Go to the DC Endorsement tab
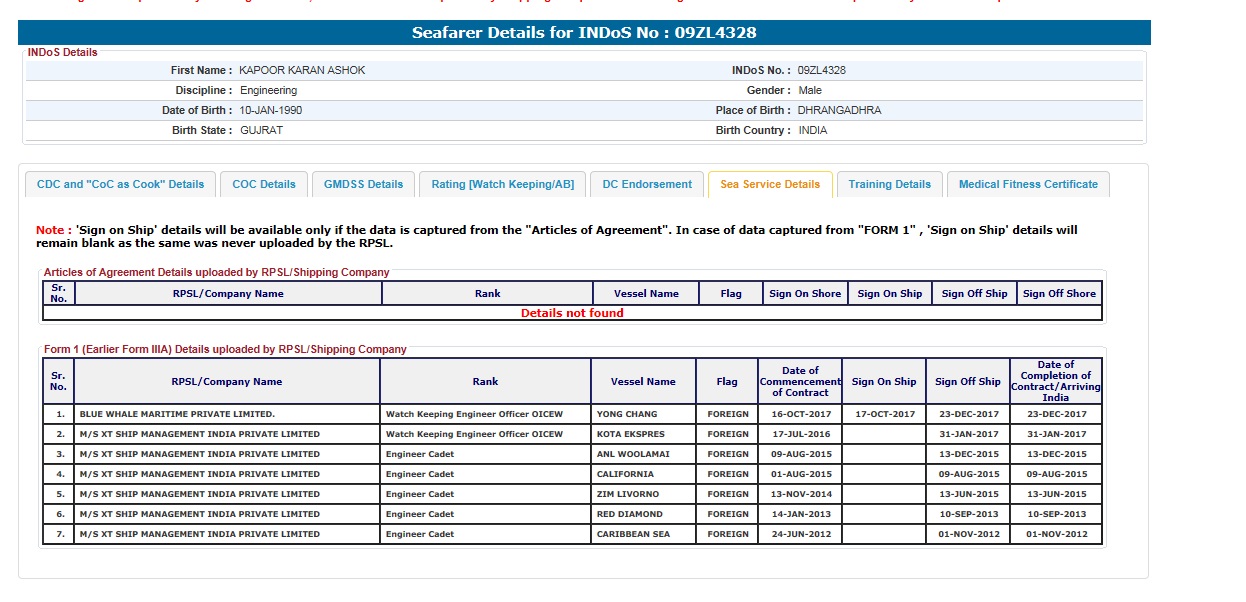The image size is (1246, 602). pyautogui.click(x=647, y=184)
